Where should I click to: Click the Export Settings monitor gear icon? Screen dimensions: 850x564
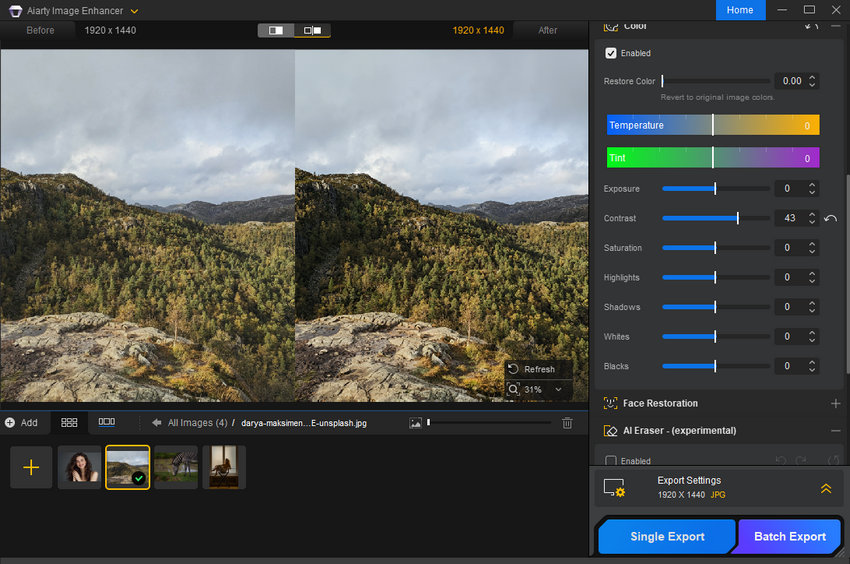pos(613,488)
